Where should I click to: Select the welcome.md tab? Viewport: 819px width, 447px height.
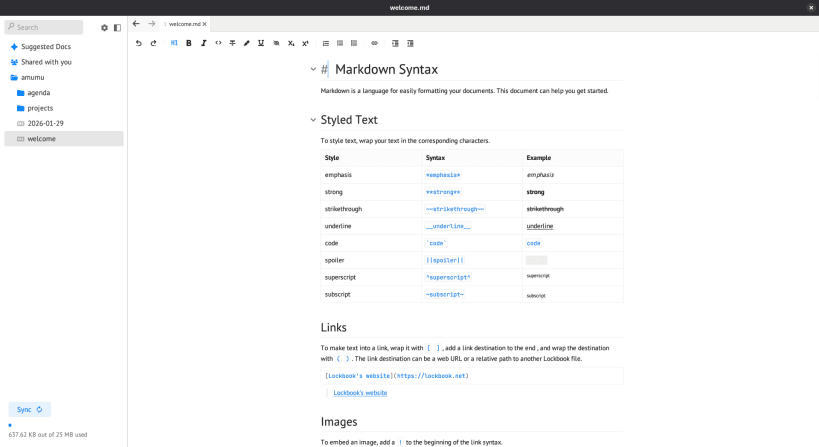(x=184, y=24)
